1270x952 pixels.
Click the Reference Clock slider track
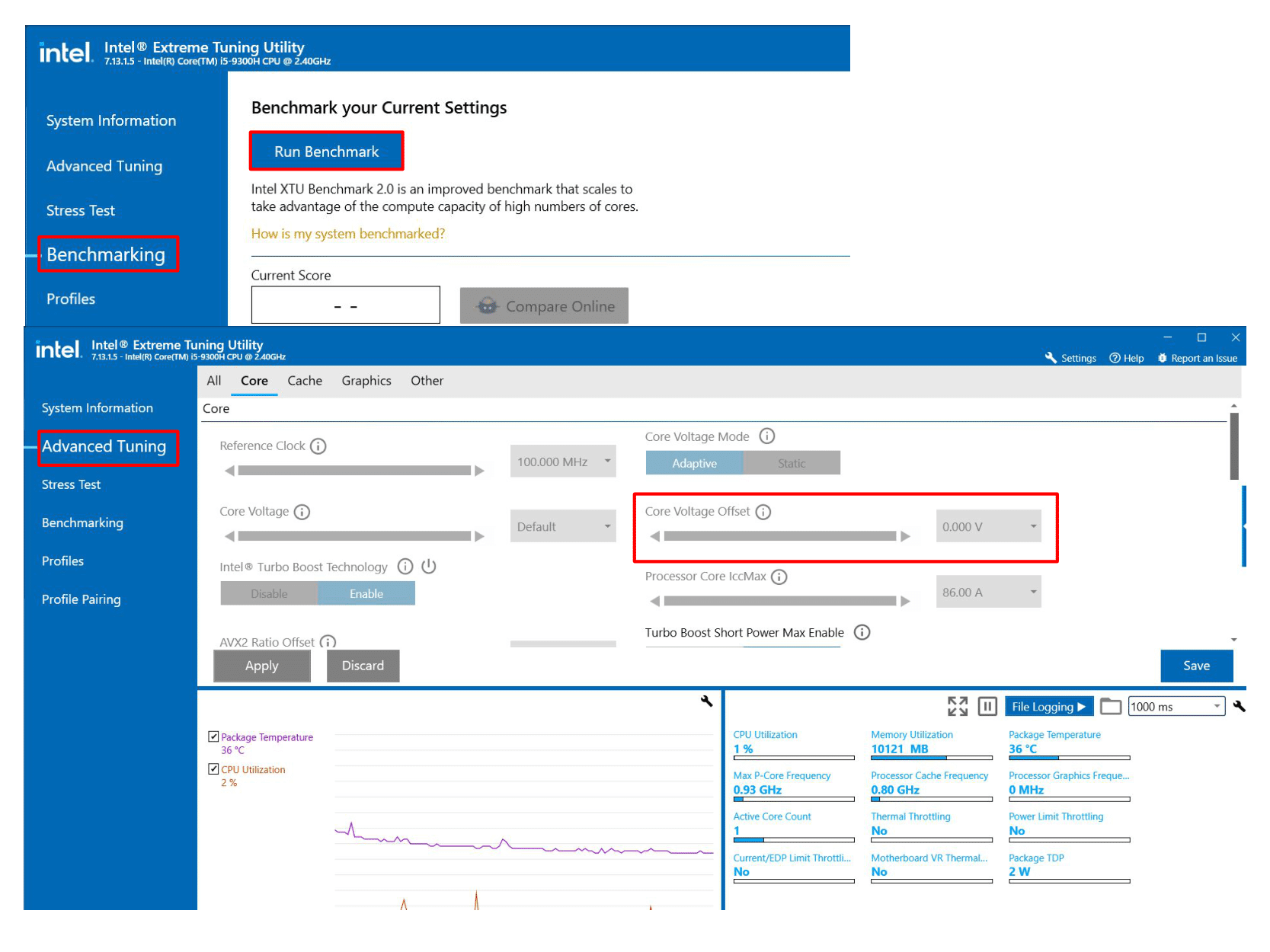[354, 471]
